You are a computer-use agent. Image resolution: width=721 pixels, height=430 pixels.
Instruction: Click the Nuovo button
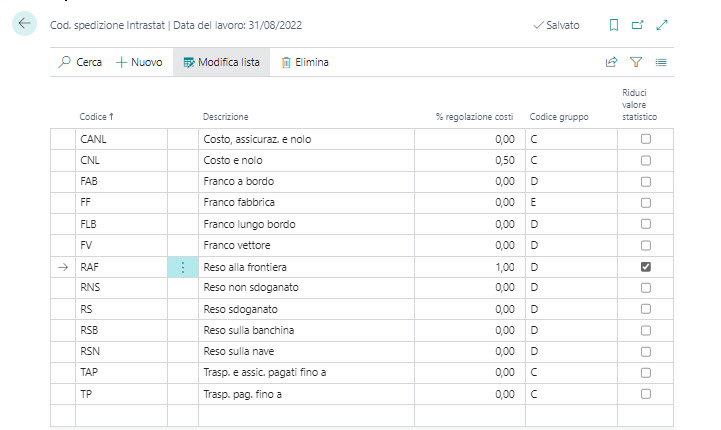pyautogui.click(x=139, y=62)
